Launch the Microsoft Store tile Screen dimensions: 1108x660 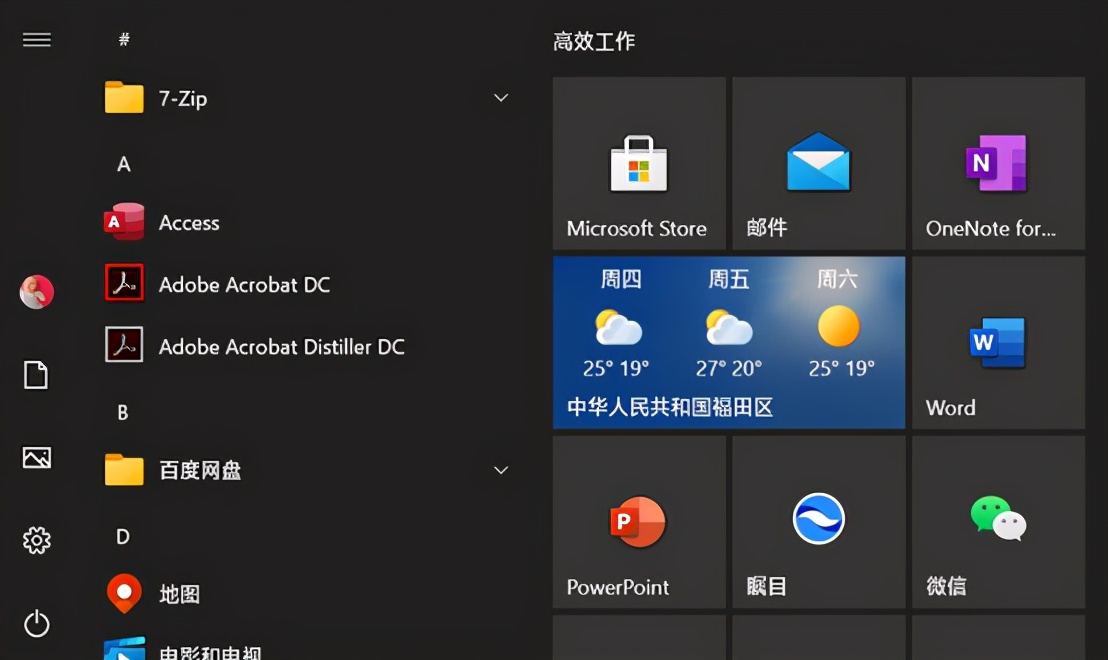click(639, 163)
